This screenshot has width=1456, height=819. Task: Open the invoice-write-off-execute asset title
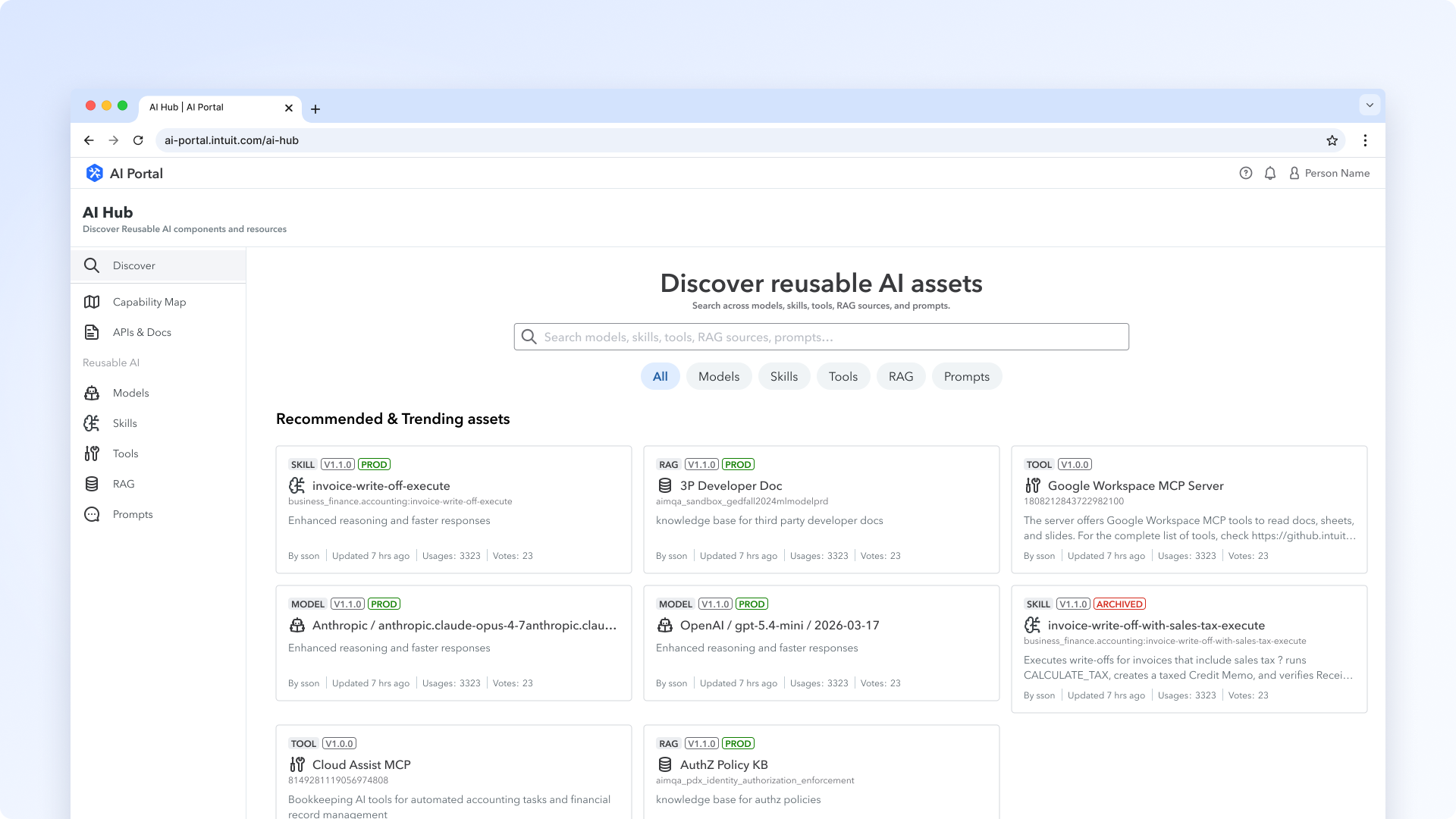(x=381, y=485)
